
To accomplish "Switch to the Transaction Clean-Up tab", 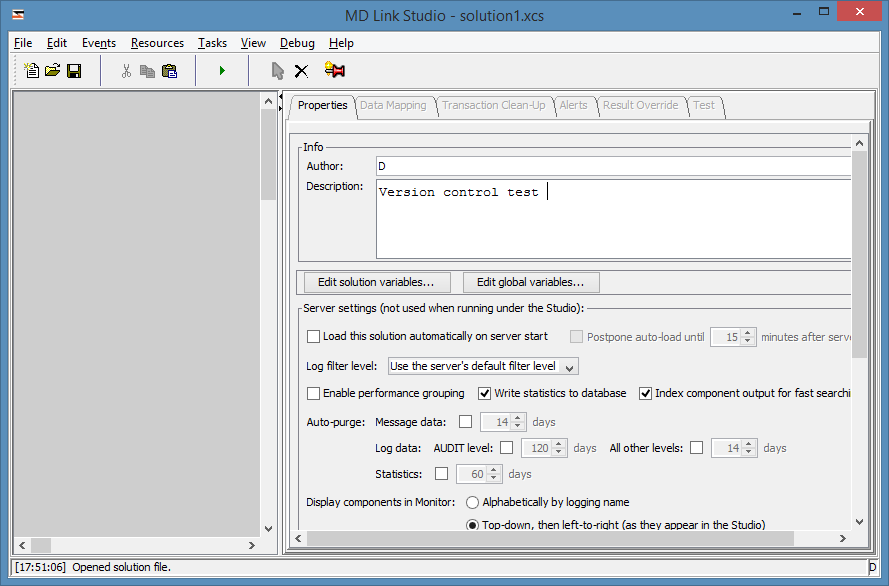I will pyautogui.click(x=493, y=105).
